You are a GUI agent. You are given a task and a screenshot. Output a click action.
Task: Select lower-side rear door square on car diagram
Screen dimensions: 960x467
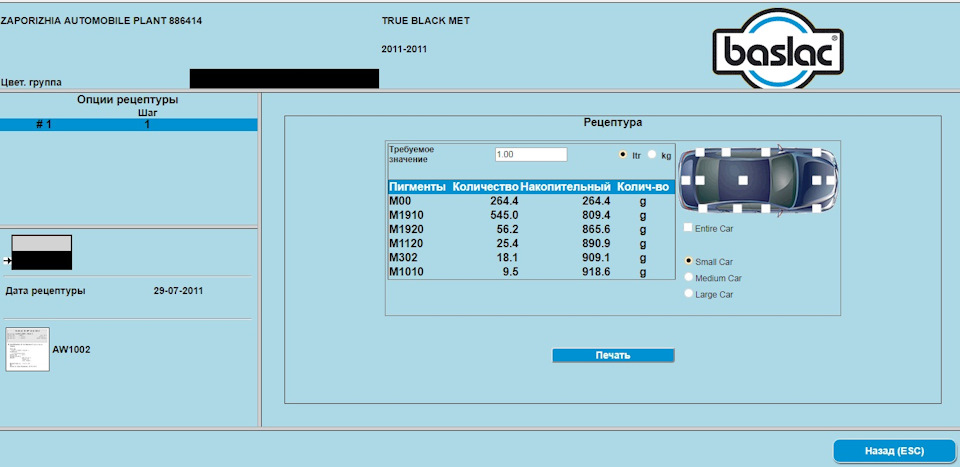(737, 209)
